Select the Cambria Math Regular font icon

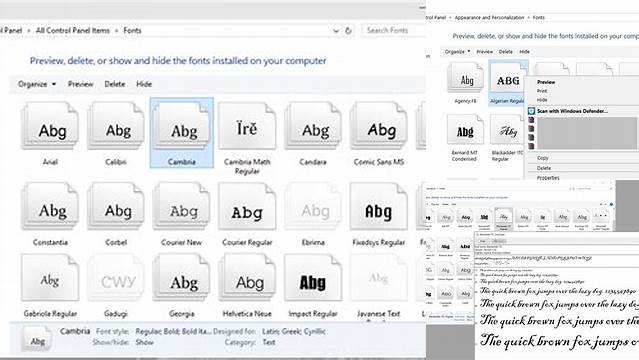click(247, 126)
